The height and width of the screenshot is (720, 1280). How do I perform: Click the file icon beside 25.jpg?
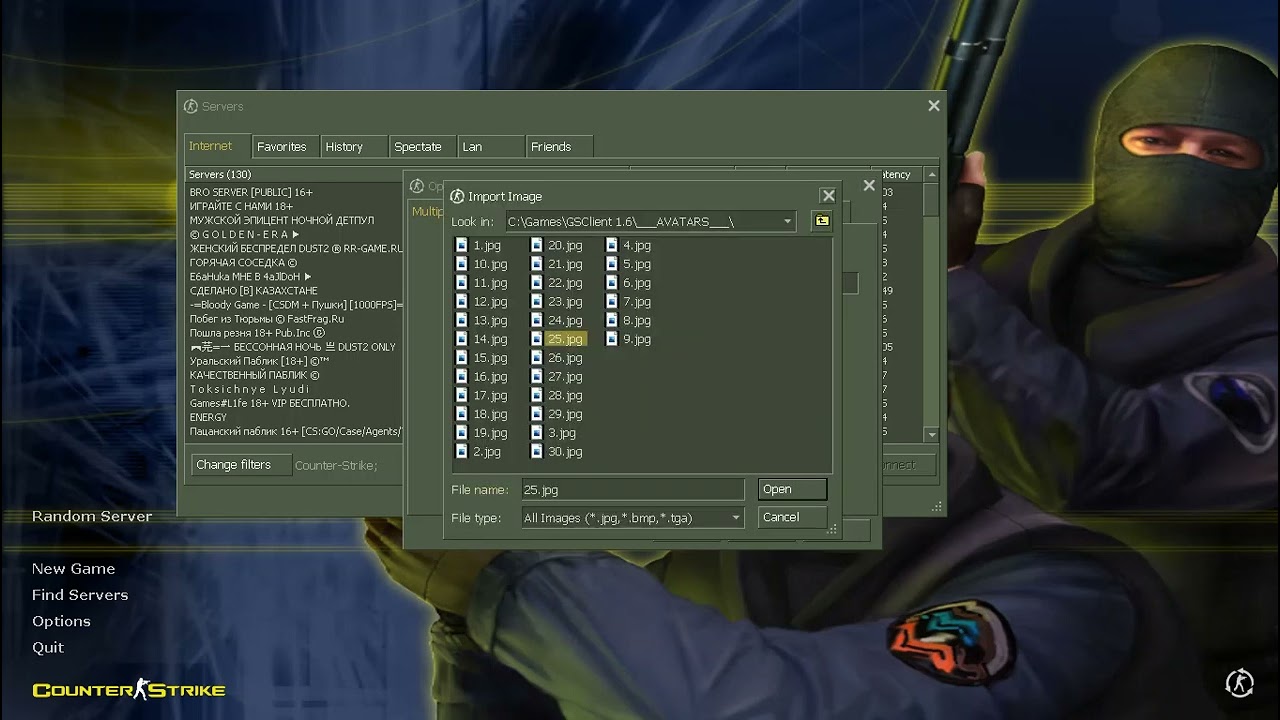coord(536,339)
